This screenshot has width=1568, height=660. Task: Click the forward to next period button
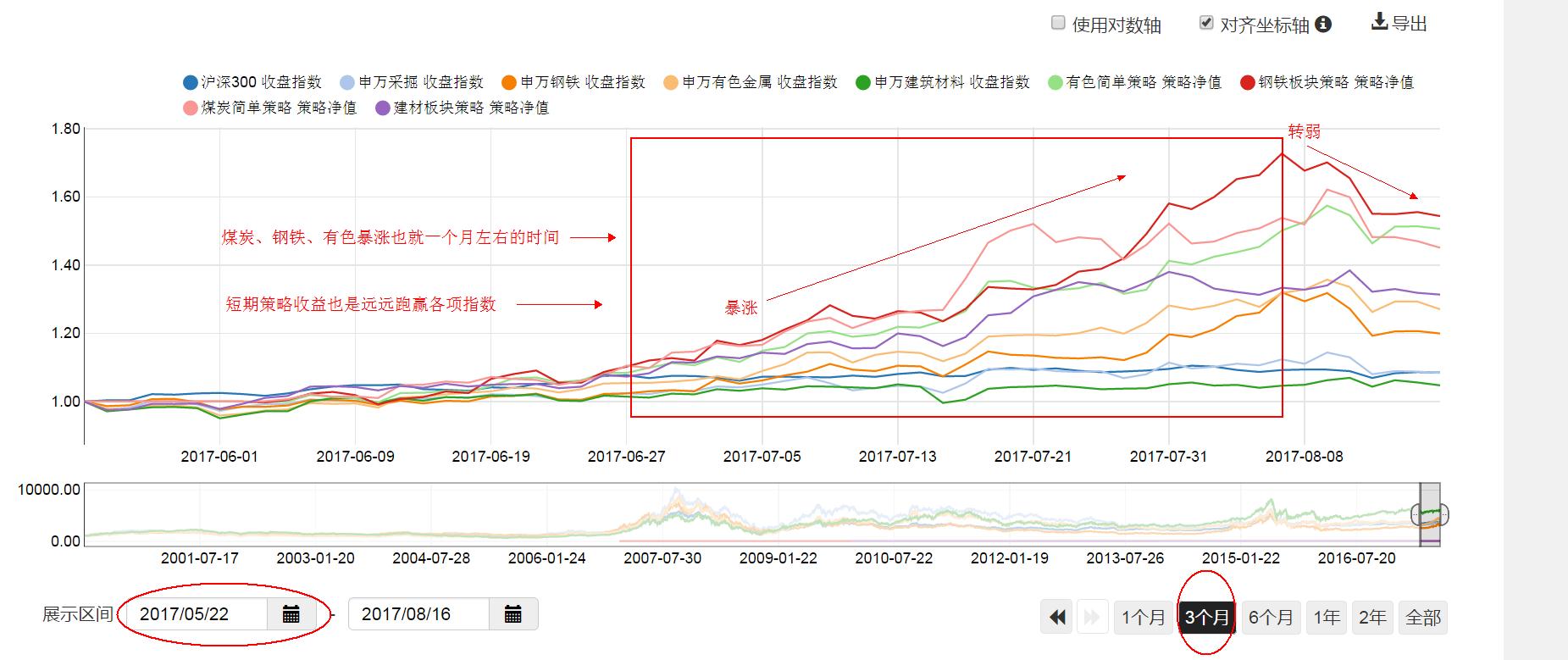click(1092, 618)
